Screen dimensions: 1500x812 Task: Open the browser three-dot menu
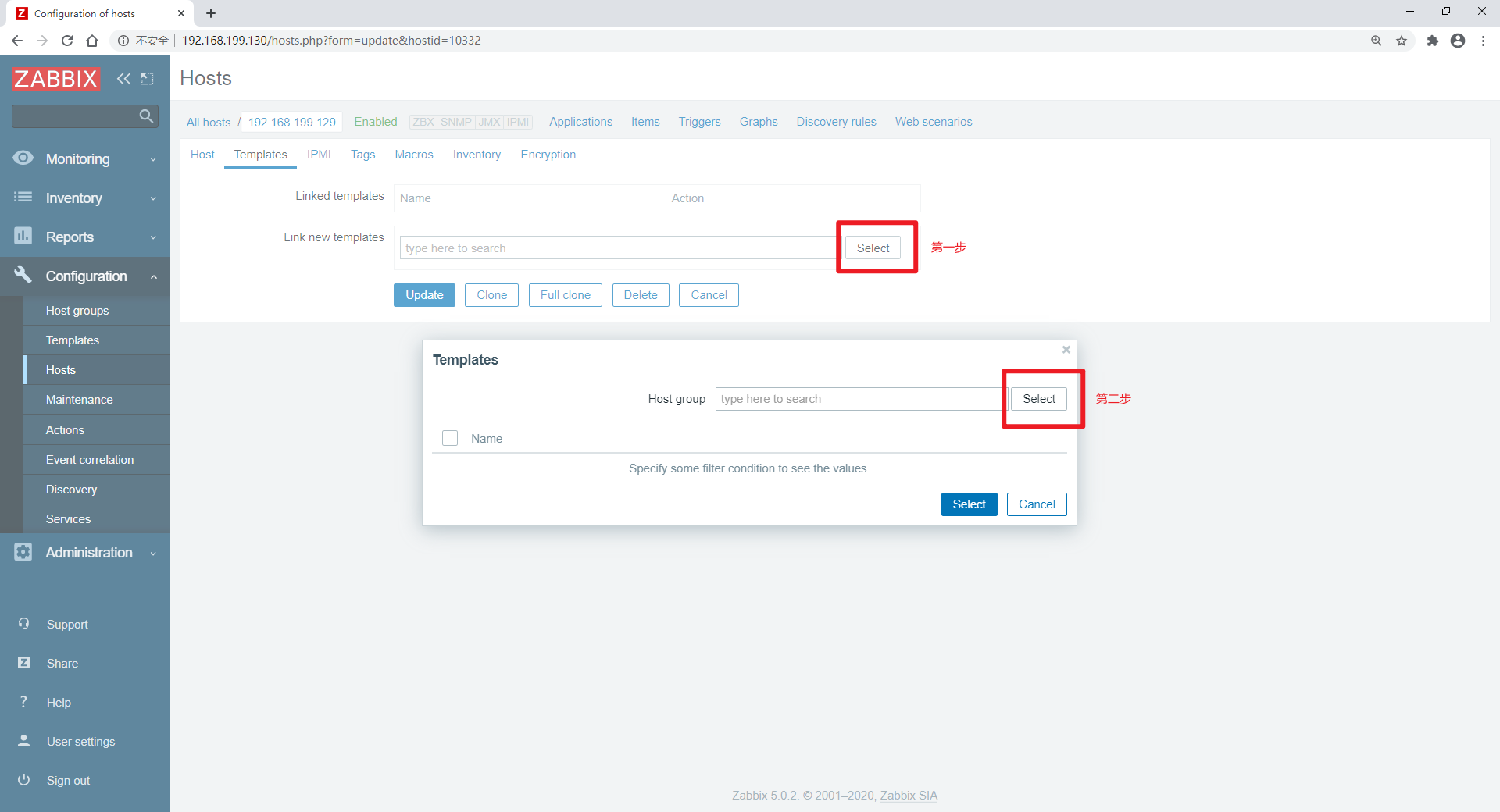coord(1483,41)
